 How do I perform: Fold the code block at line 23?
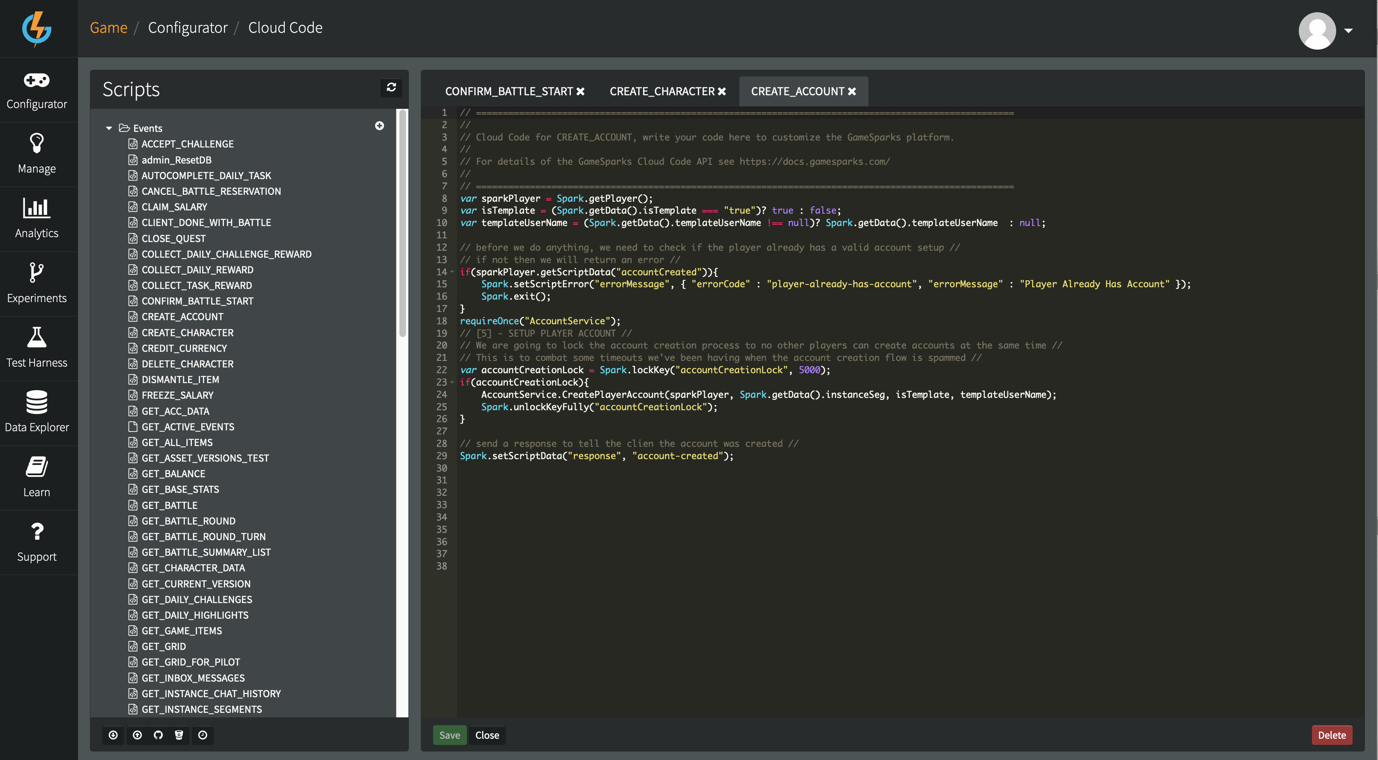point(453,382)
